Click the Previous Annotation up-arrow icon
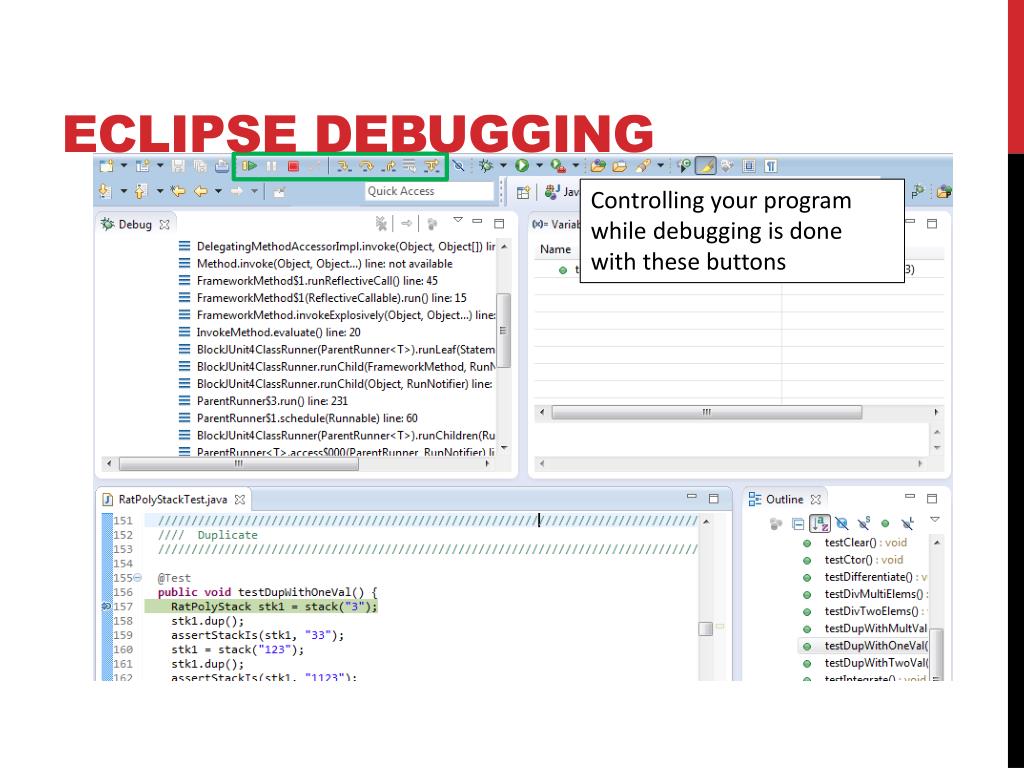The image size is (1024, 768). (x=140, y=191)
